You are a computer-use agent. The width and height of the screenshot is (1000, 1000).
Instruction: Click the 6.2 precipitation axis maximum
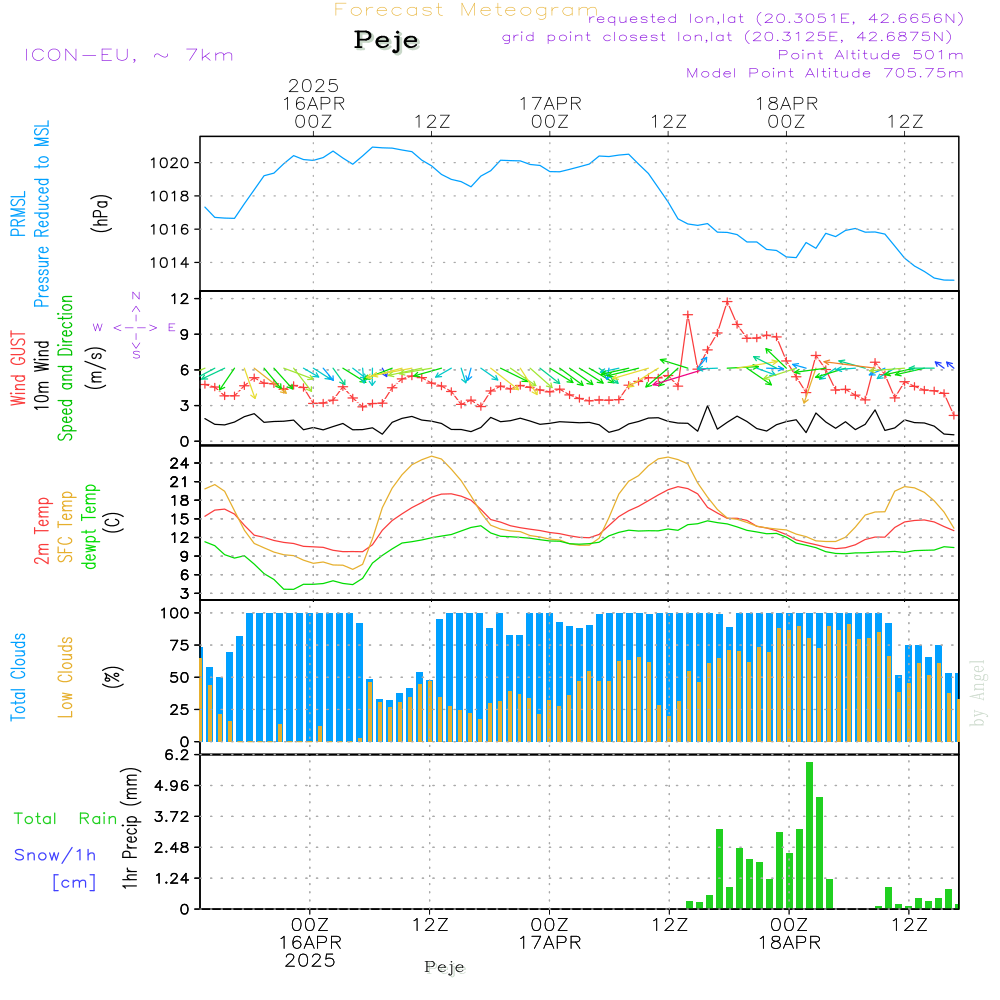(x=176, y=755)
